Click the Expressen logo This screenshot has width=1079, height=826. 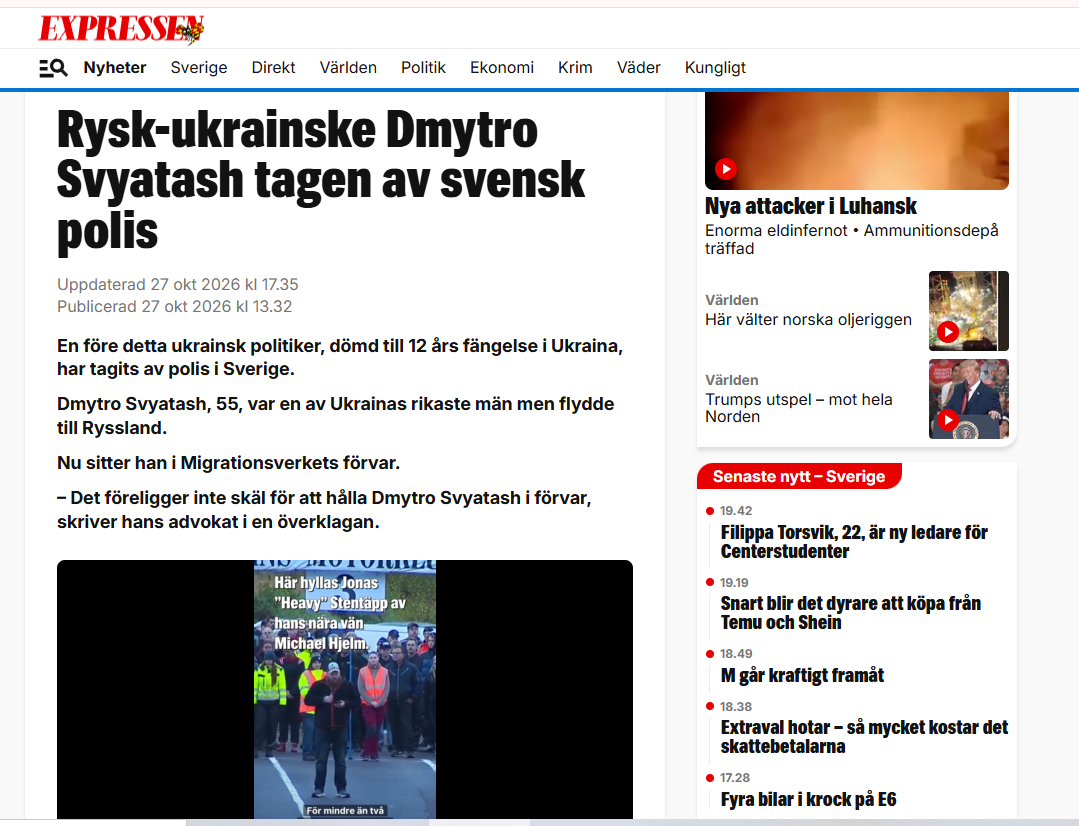pyautogui.click(x=121, y=29)
